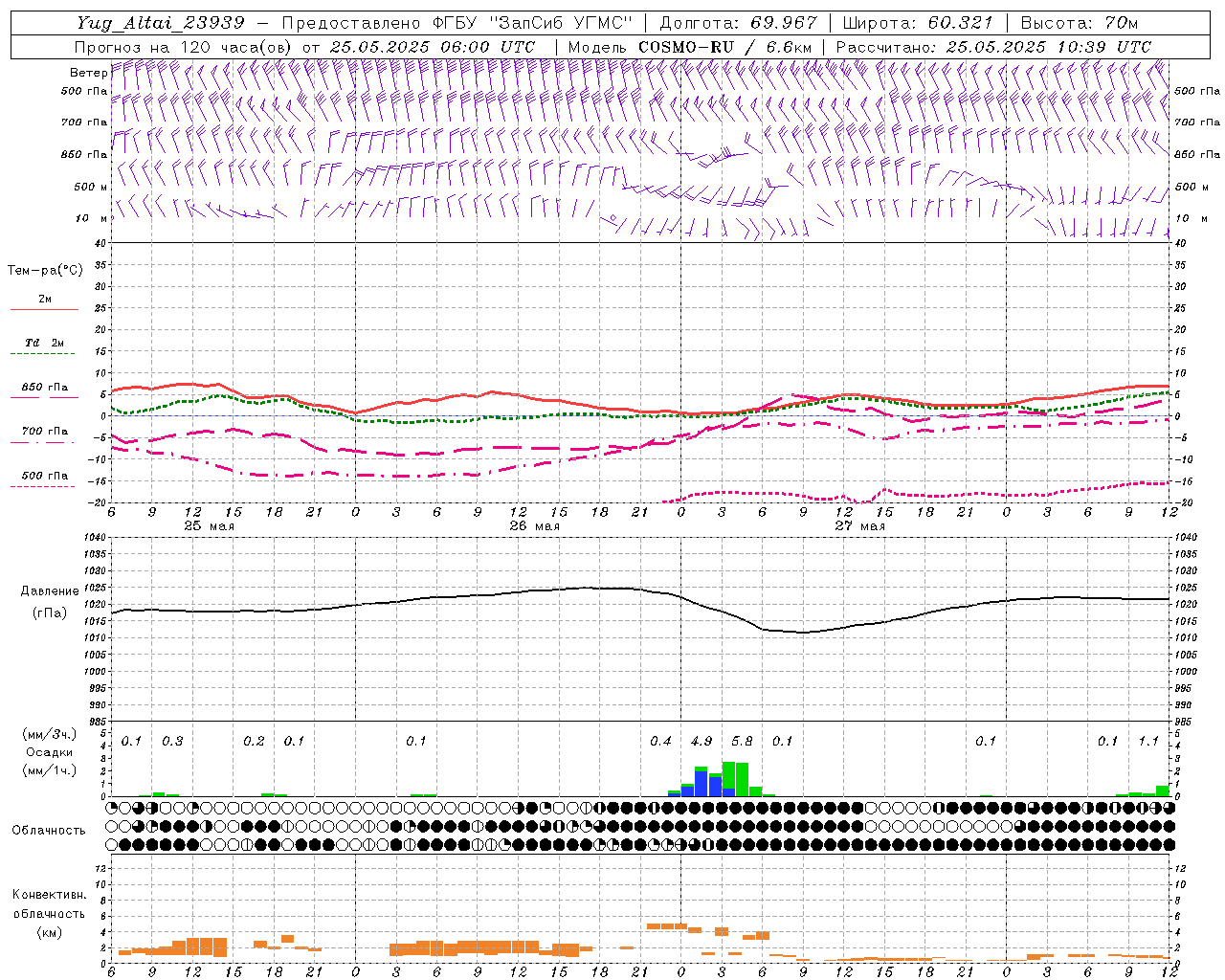Select forecast start time "25.05.2025 06:00 UTC"
Screen dimensions: 1225x980
tap(433, 47)
